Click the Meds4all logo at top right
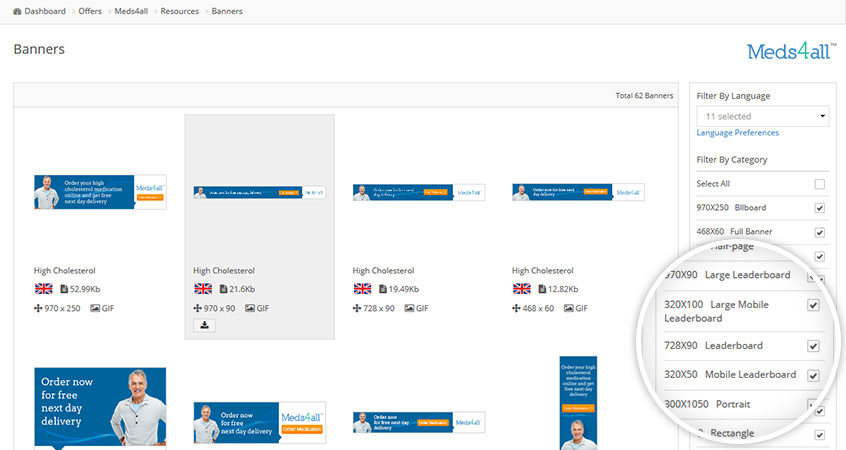 coord(791,52)
